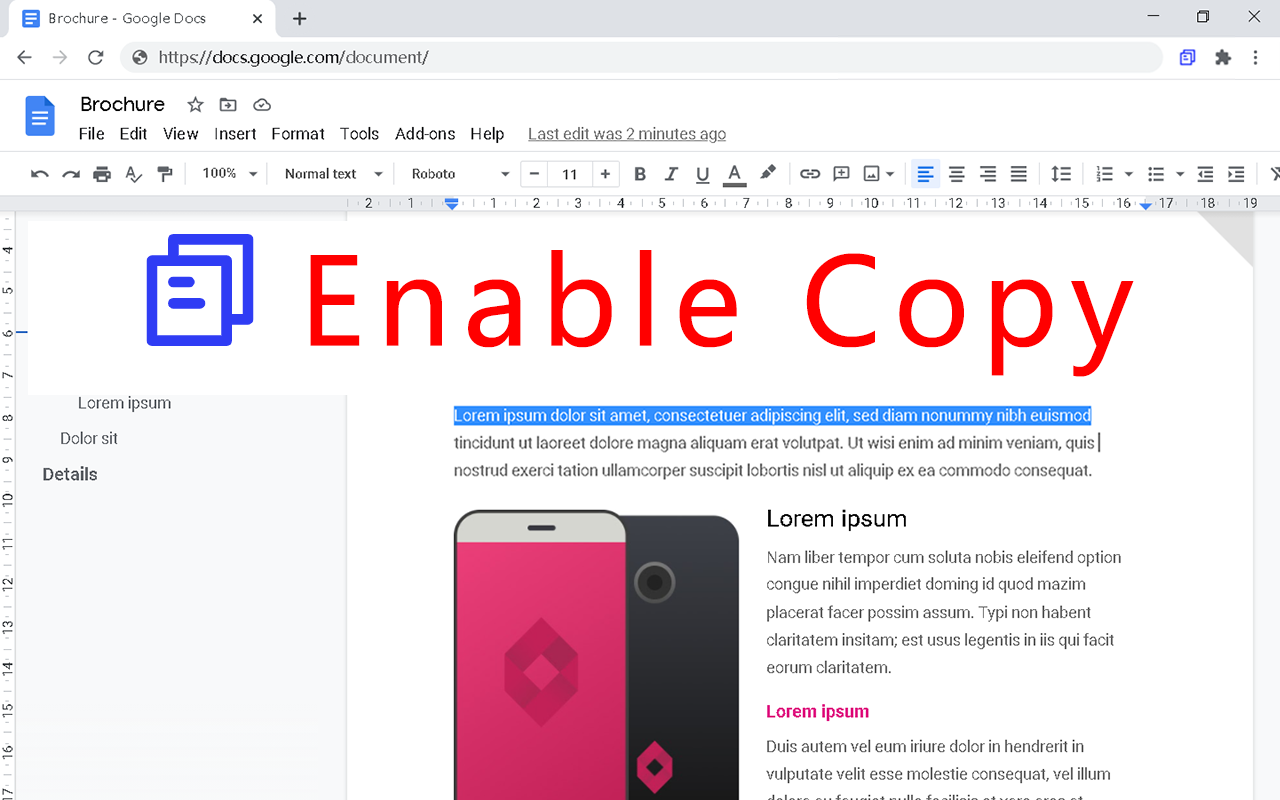Open the Add-ons menu
Viewport: 1280px width, 800px height.
(x=425, y=134)
